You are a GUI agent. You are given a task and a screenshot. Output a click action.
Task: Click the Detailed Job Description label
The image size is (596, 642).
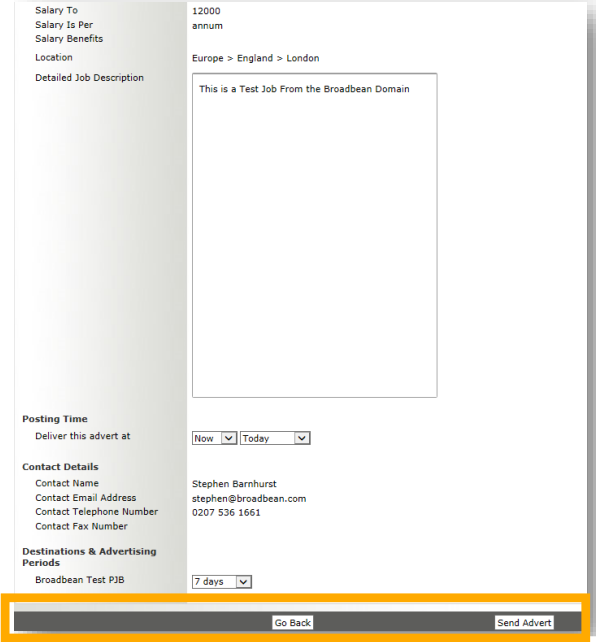click(89, 78)
